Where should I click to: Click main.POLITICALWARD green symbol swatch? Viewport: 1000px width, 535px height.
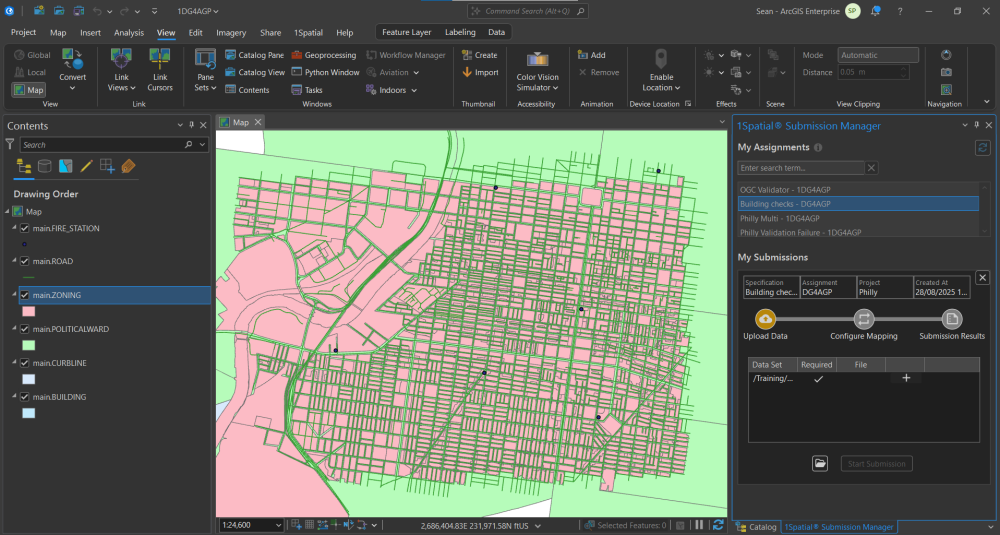click(x=29, y=346)
